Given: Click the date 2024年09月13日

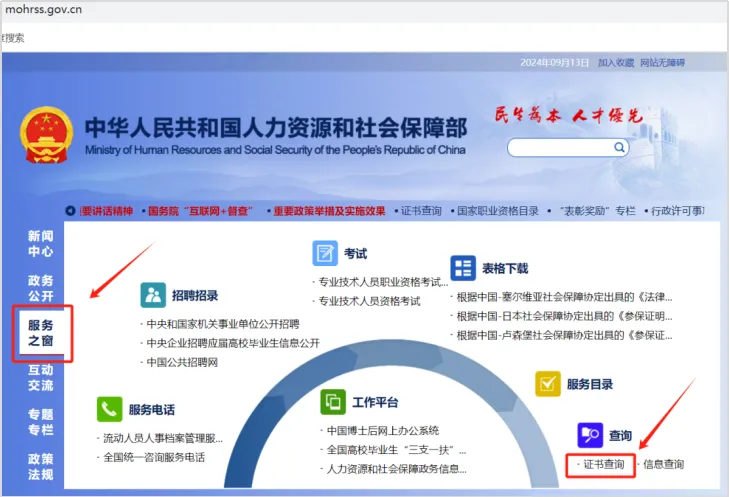Looking at the screenshot, I should (x=555, y=62).
